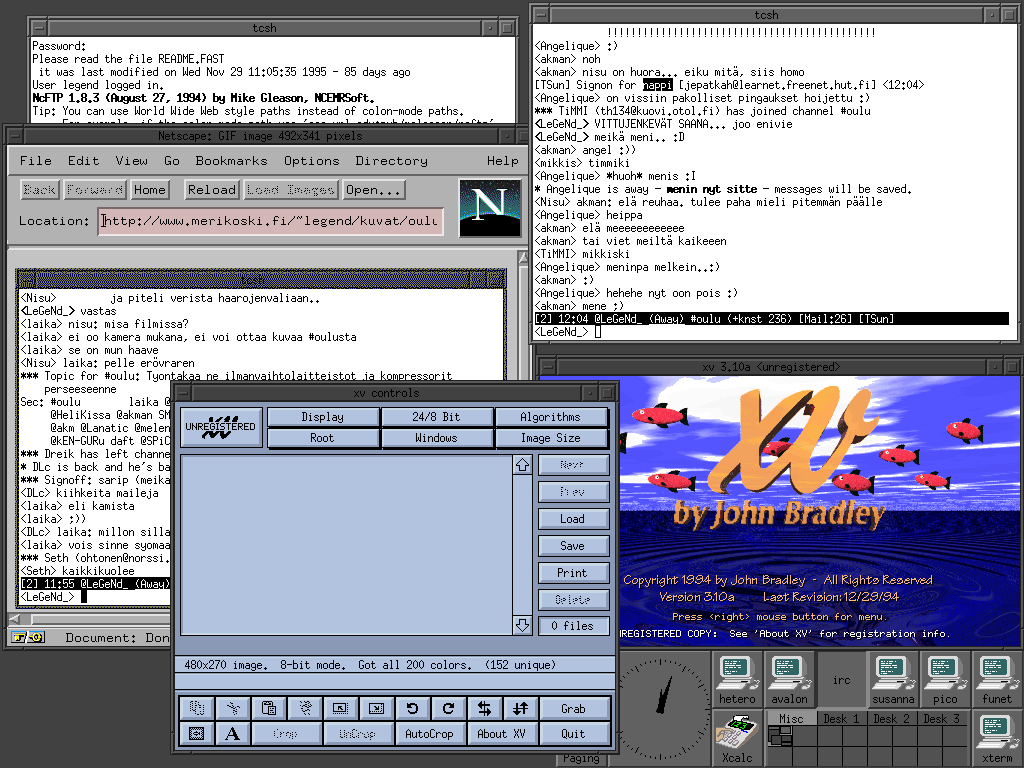Open the hetero terminal icon
Viewport: 1024px width, 768px height.
(x=738, y=676)
